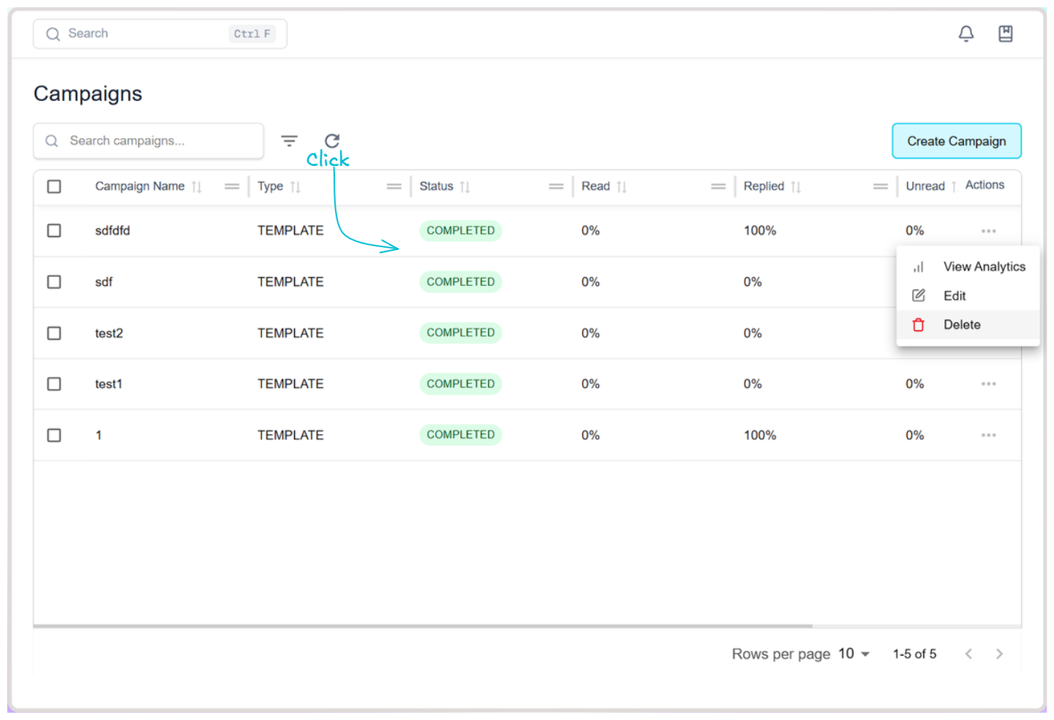Toggle the select-all campaigns checkbox
This screenshot has width=1054, height=720.
54,187
